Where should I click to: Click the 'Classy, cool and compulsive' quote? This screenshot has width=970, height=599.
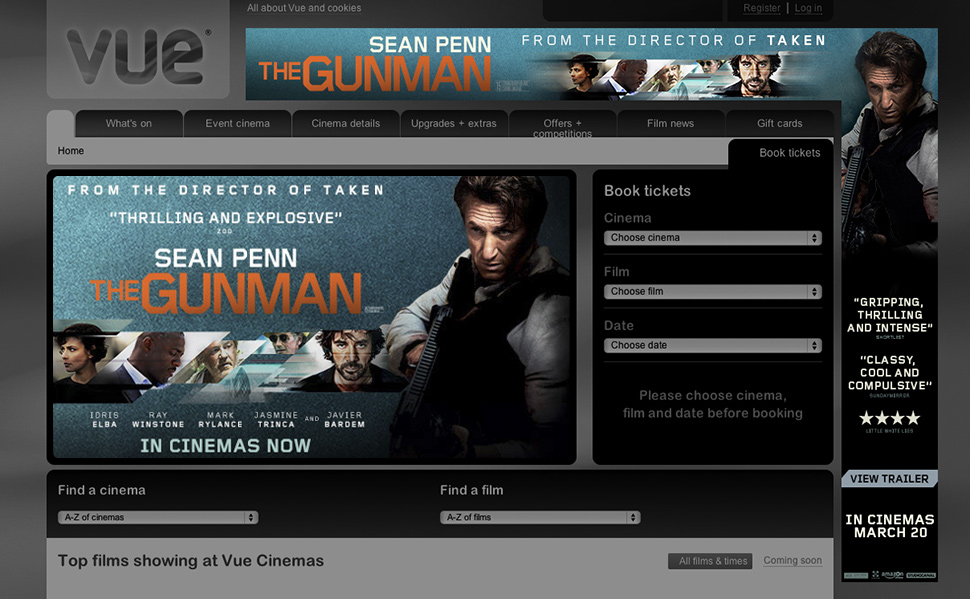pos(890,373)
